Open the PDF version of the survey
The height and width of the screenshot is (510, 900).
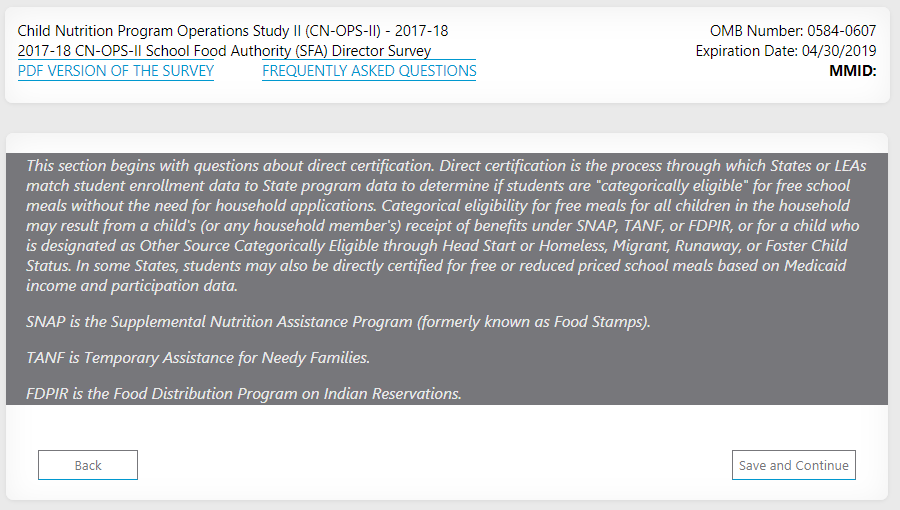[x=116, y=71]
